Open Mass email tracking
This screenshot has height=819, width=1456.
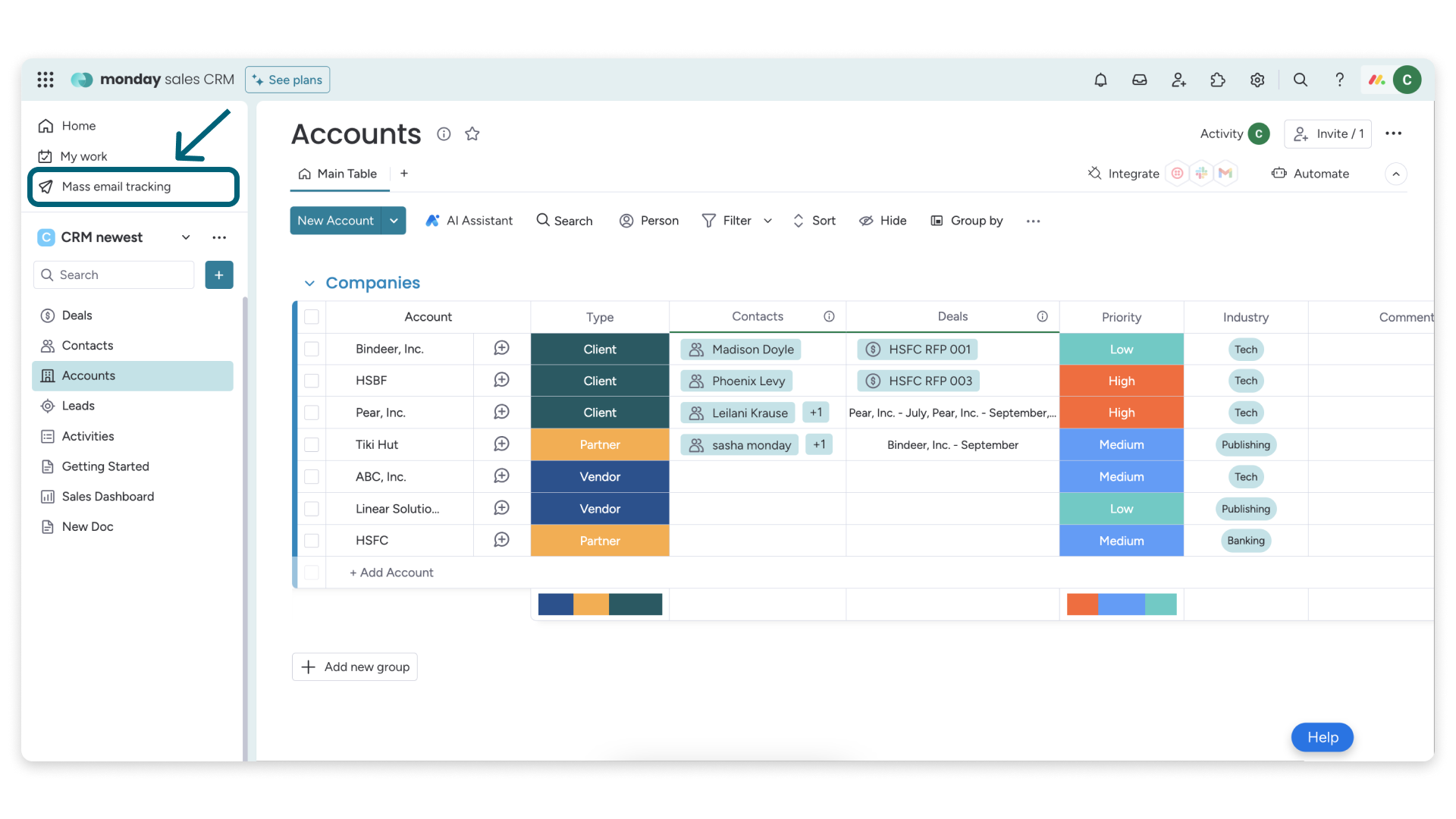133,187
